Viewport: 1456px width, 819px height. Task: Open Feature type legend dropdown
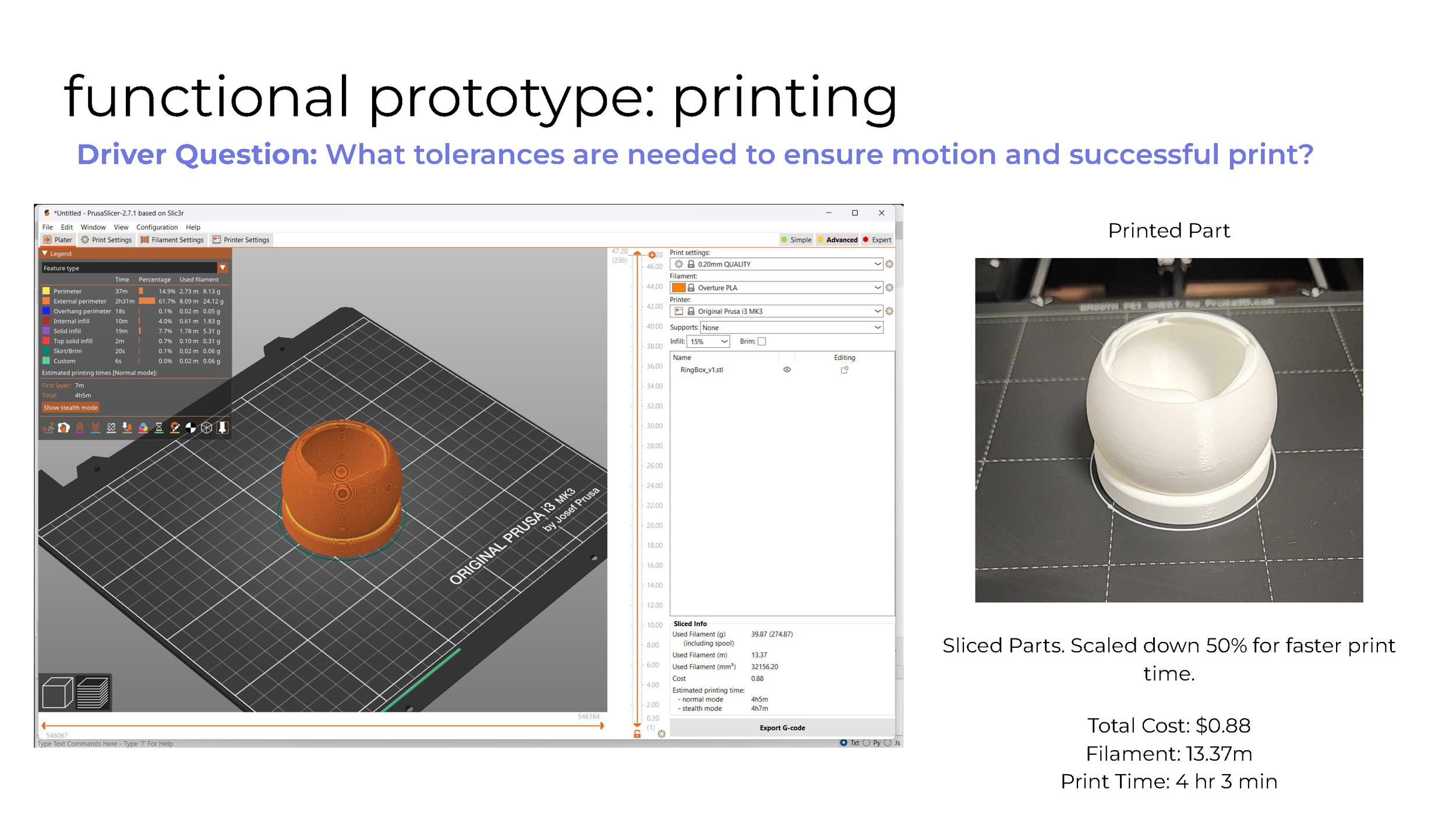click(x=222, y=268)
